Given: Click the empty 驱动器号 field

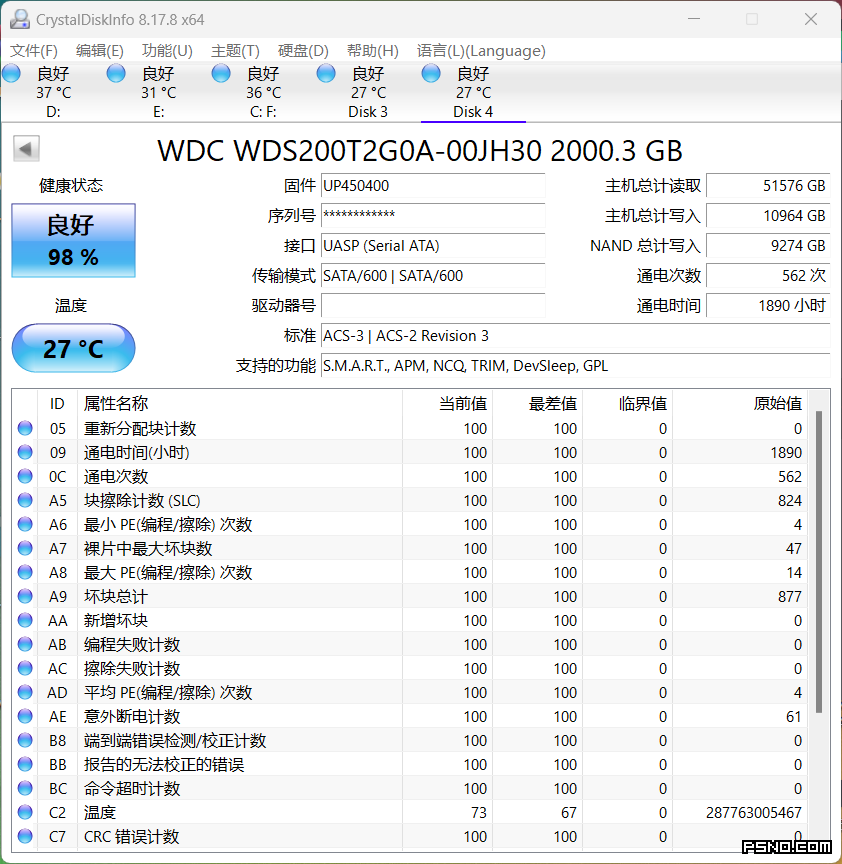Looking at the screenshot, I should pos(433,305).
